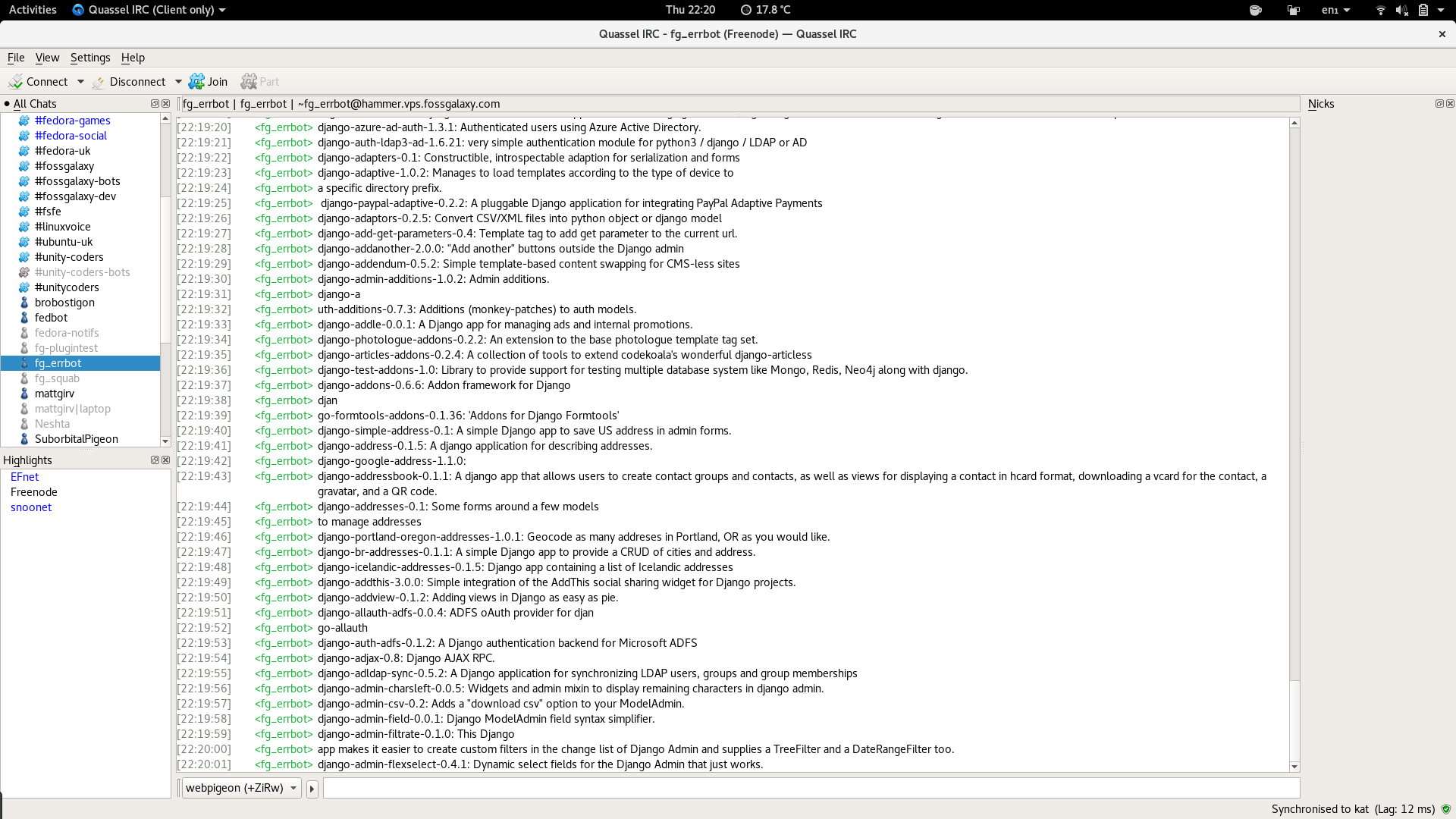This screenshot has height=819, width=1456.
Task: Select the #linuxvoice channel
Action: click(x=63, y=227)
